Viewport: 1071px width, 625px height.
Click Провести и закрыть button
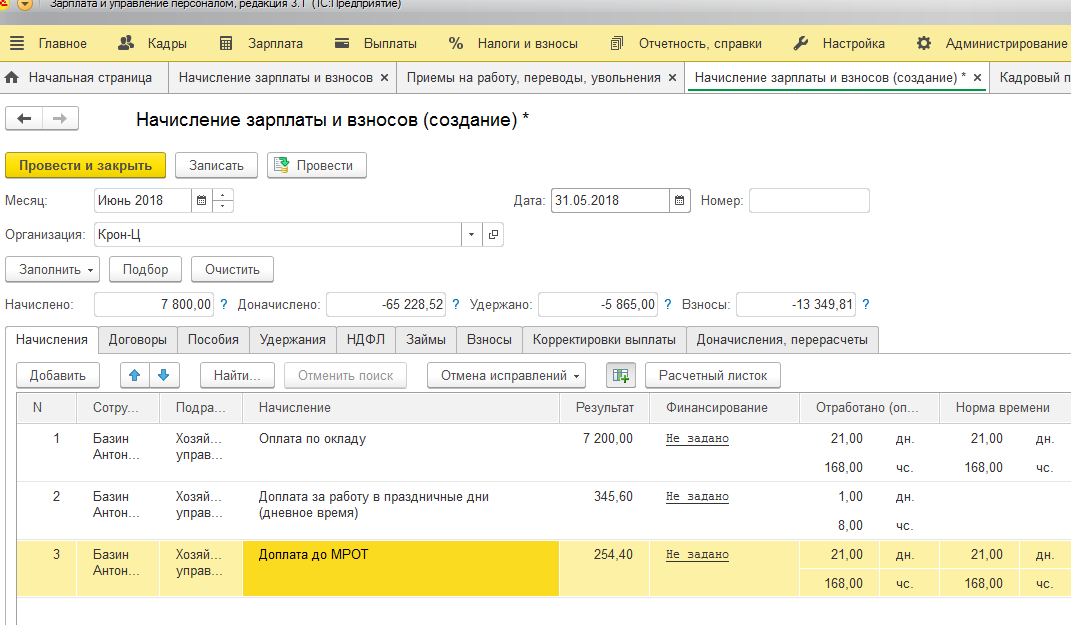(x=85, y=165)
